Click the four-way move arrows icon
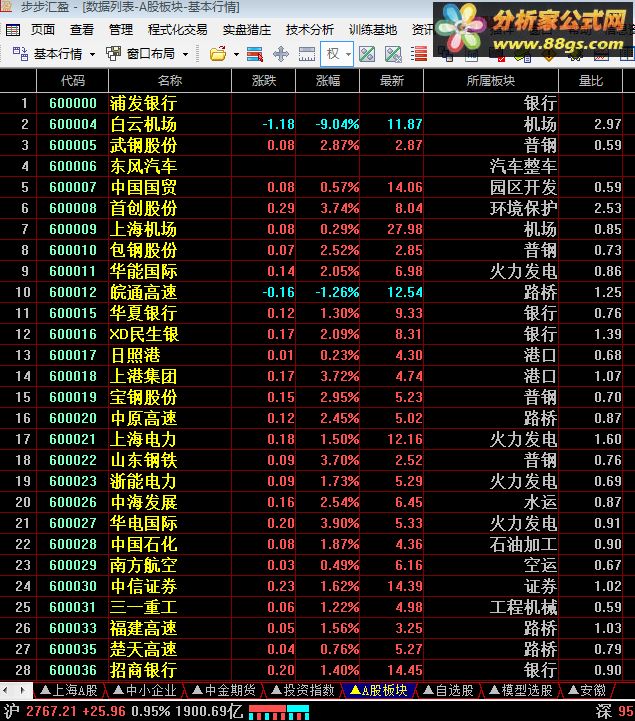This screenshot has width=635, height=721. click(280, 54)
